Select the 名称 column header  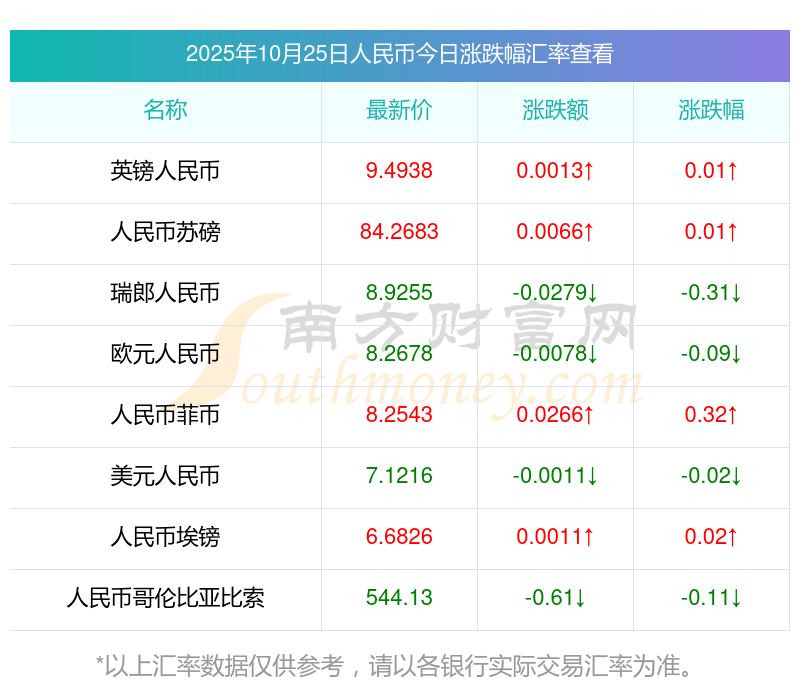[x=165, y=110]
